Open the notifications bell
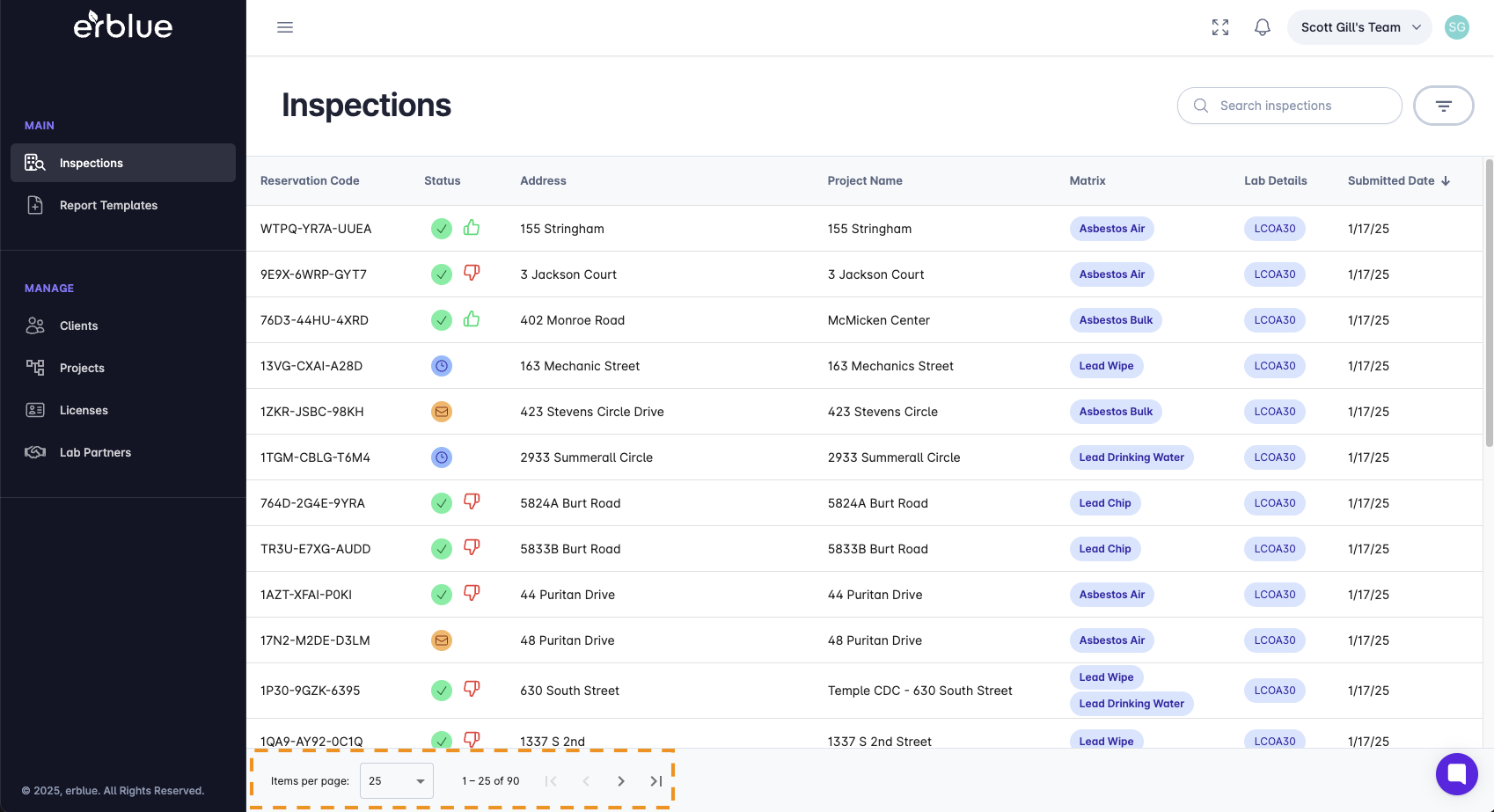 (x=1263, y=27)
